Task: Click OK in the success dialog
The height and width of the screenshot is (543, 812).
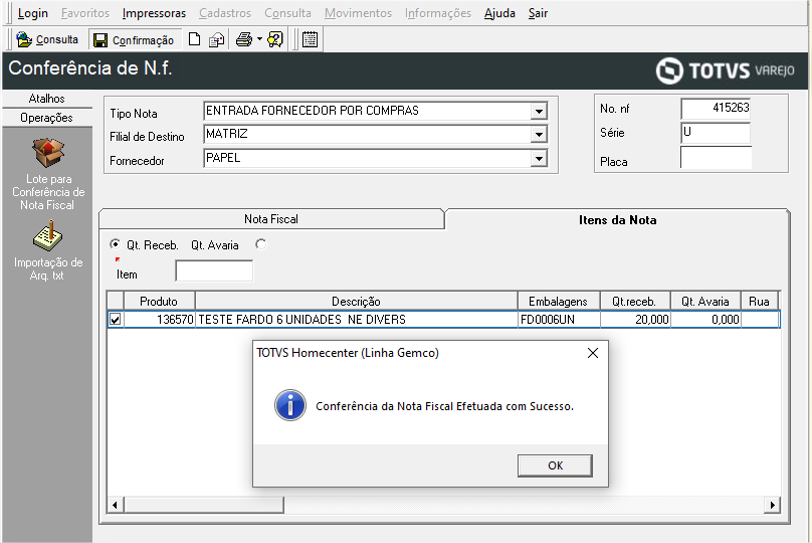Action: (x=555, y=465)
